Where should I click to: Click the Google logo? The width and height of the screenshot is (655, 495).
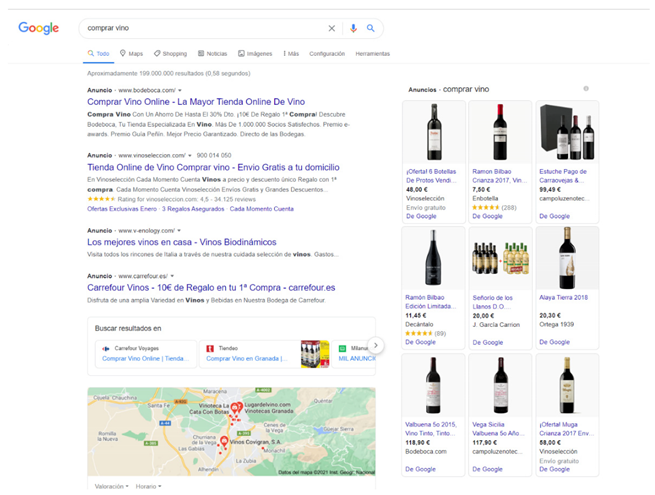click(39, 28)
